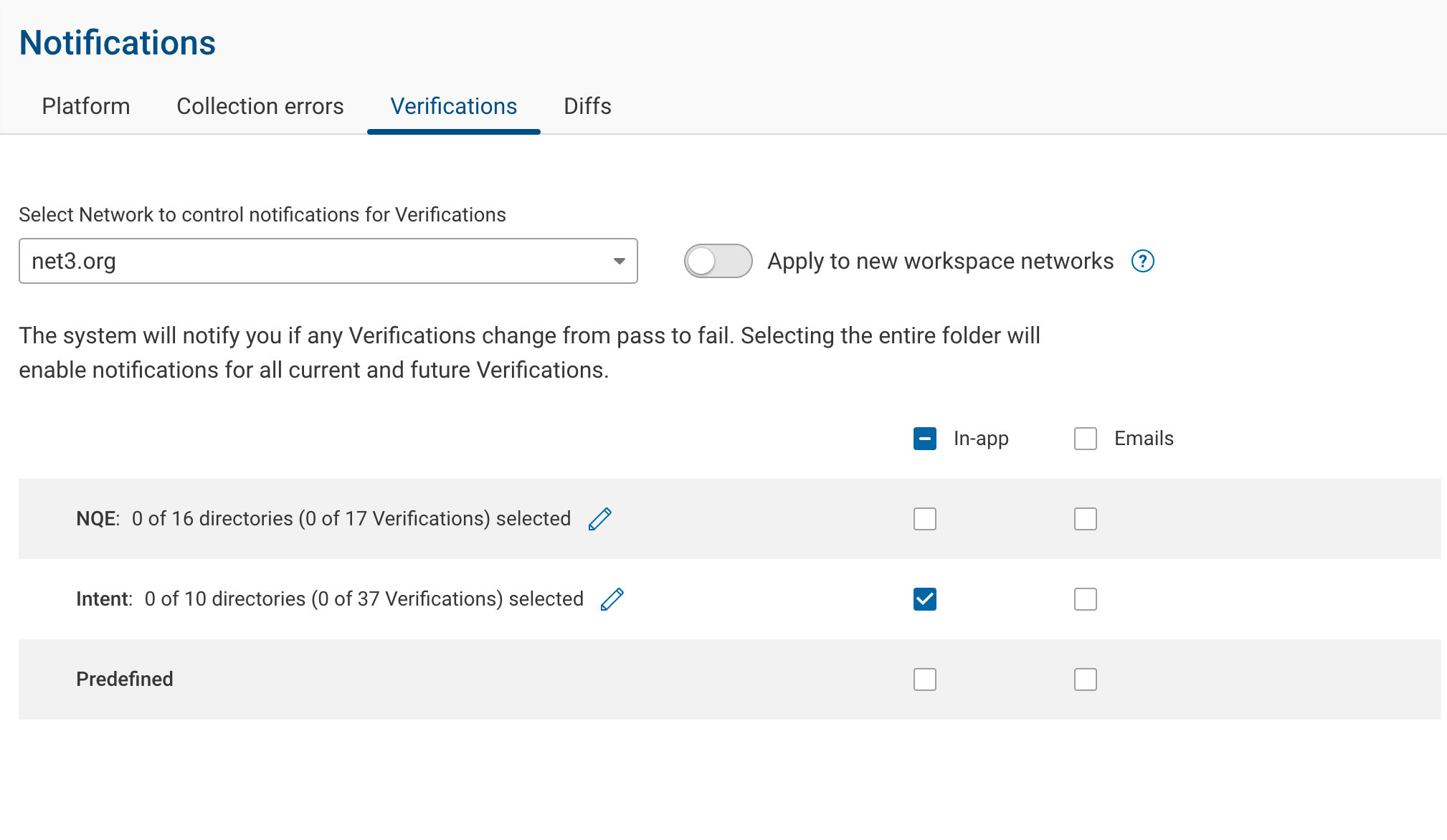Check the Emails header checkbox
The width and height of the screenshot is (1447, 840).
click(1086, 439)
